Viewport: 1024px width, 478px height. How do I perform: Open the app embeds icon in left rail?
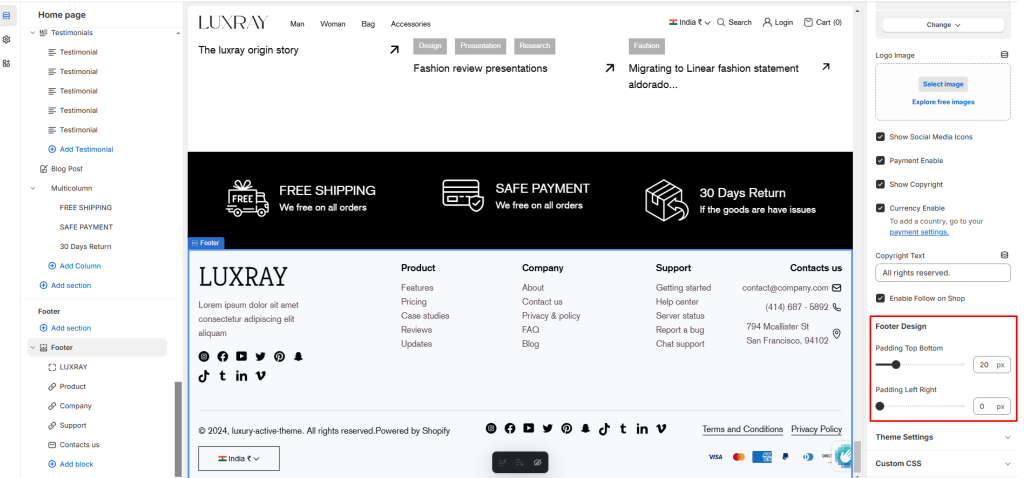(7, 63)
